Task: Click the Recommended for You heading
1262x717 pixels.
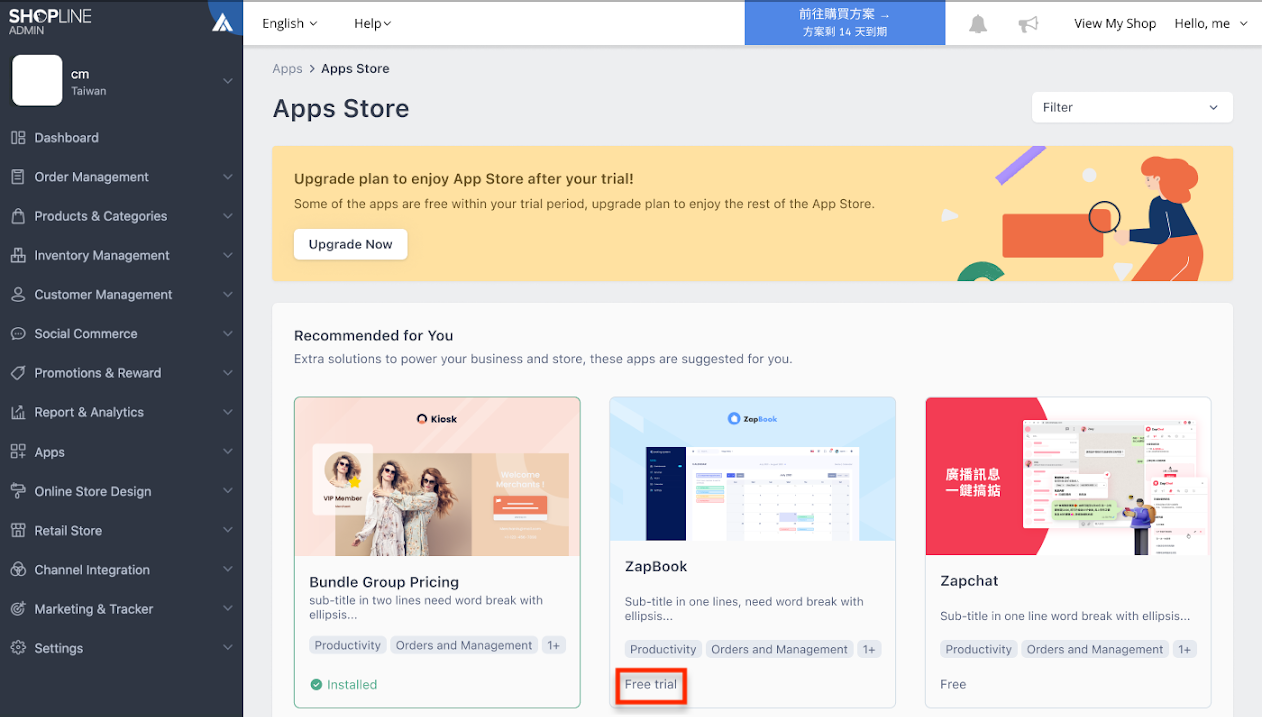Action: (x=373, y=336)
